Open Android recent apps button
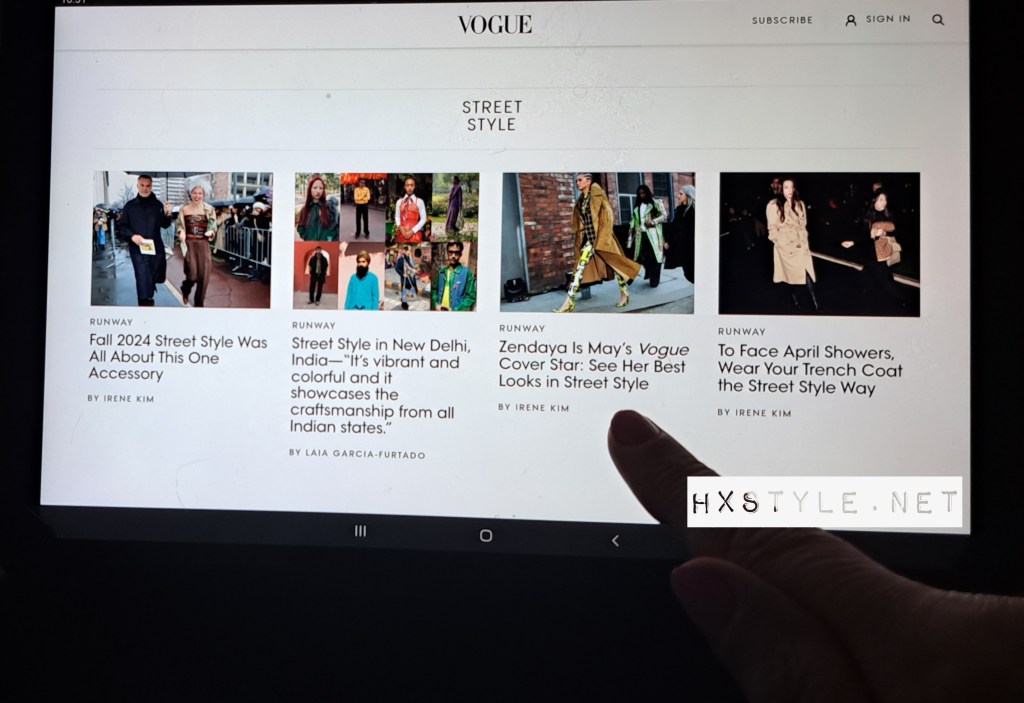Viewport: 1024px width, 703px height. pyautogui.click(x=360, y=531)
